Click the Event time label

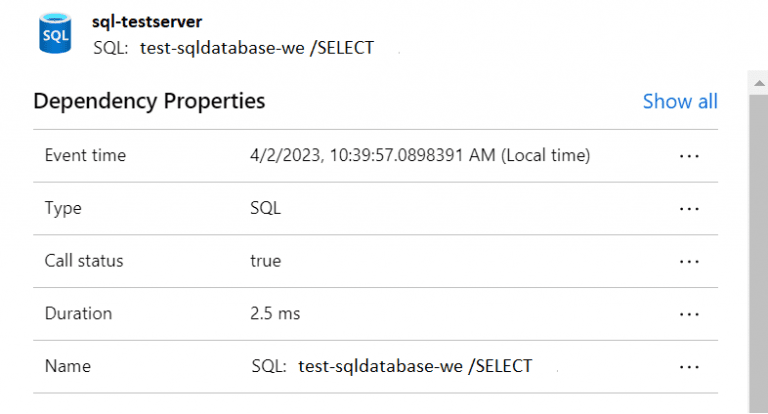click(85, 156)
